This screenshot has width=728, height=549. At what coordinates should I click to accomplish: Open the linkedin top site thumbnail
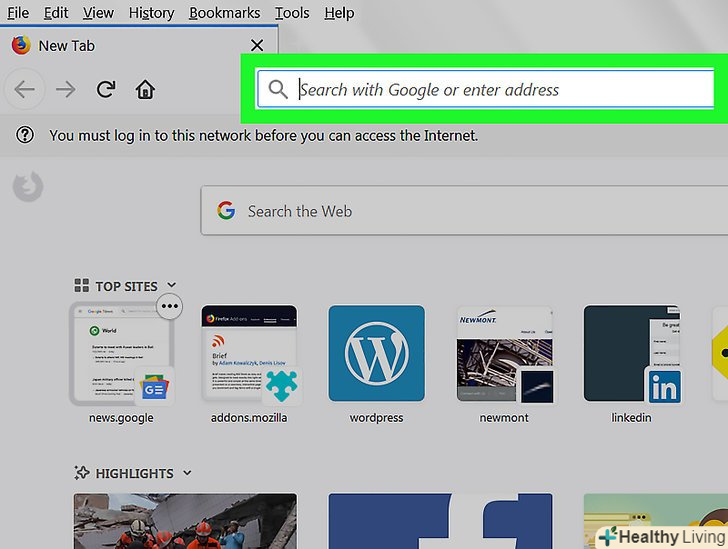(632, 353)
